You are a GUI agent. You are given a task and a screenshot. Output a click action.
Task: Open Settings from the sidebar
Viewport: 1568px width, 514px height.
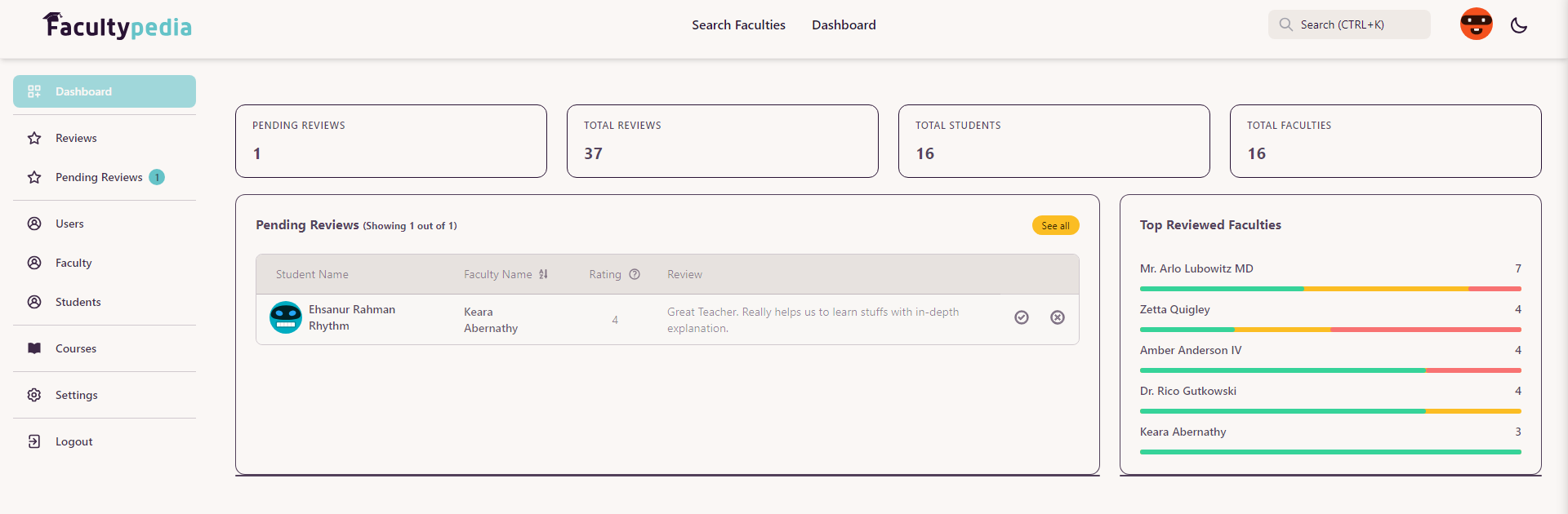[x=105, y=395]
